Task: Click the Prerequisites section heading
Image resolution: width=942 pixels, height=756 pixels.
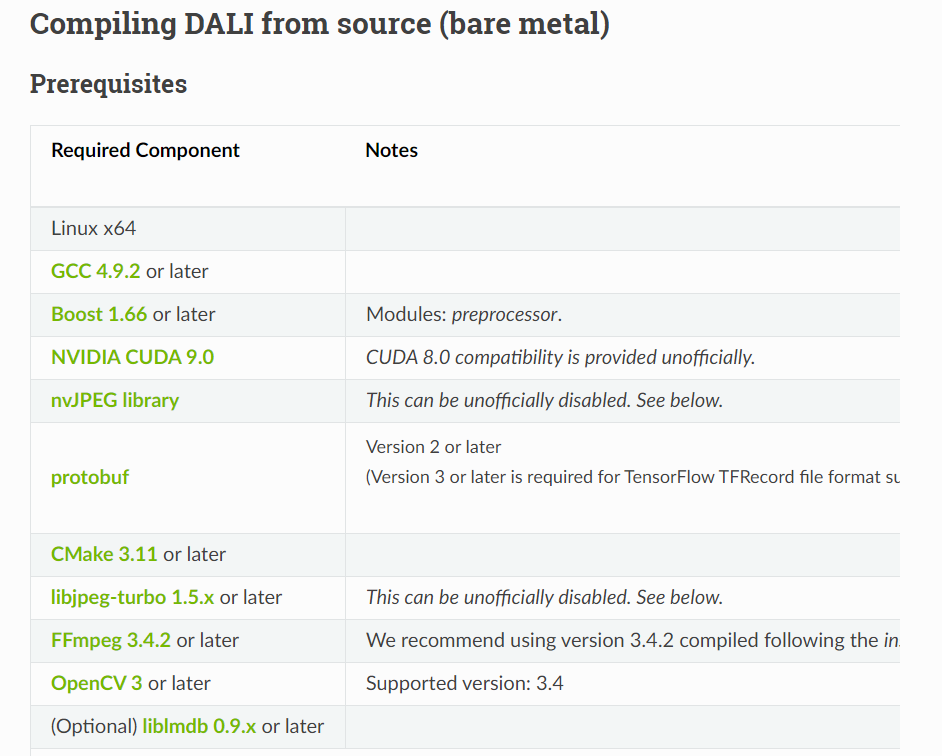Action: (108, 84)
